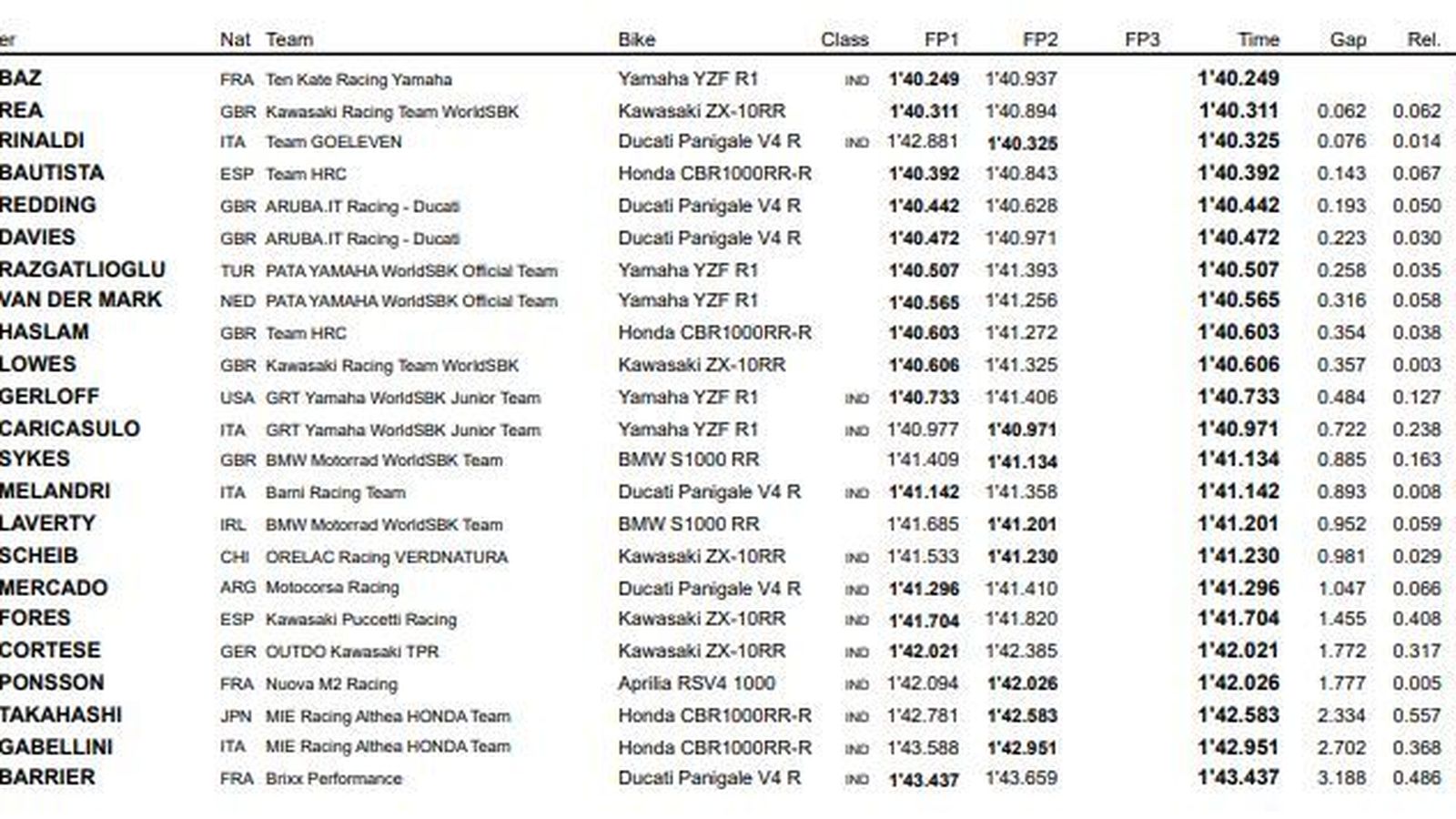
Task: Select rider name BAZ
Action: [21, 78]
